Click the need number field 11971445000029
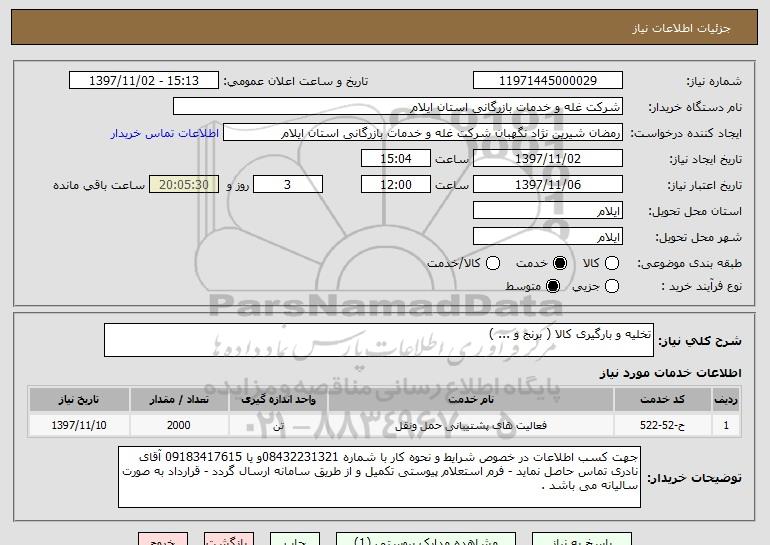 pos(548,81)
